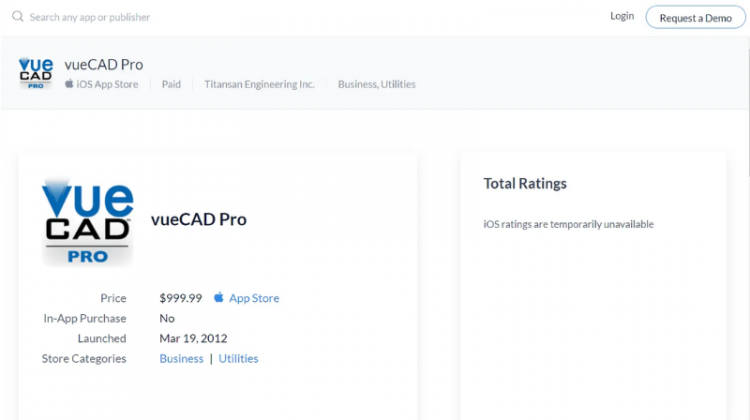Image resolution: width=750 pixels, height=420 pixels.
Task: Open the App Store link
Action: click(x=254, y=298)
